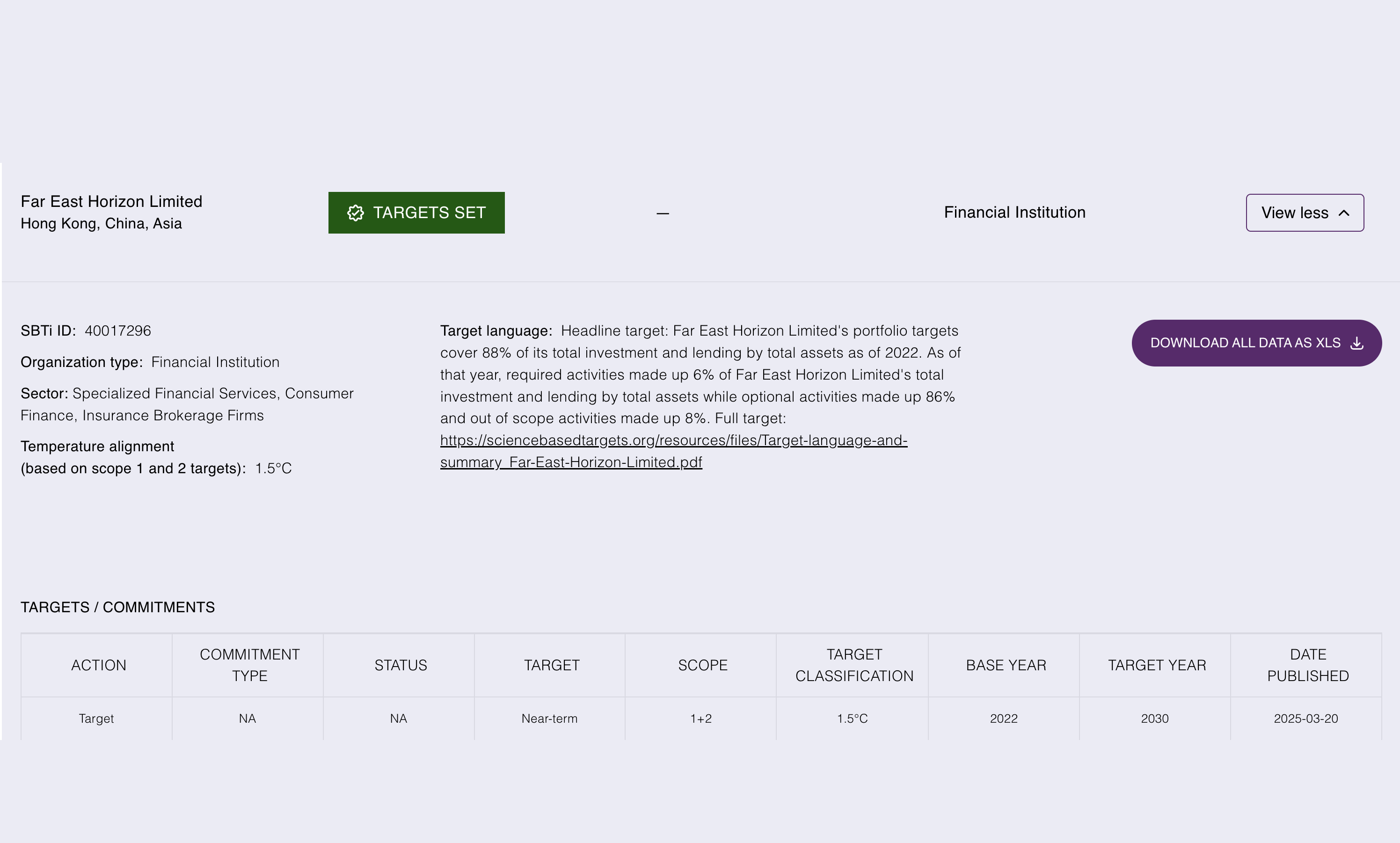Click the SBTi ID number 40017296
1400x843 pixels.
click(117, 331)
